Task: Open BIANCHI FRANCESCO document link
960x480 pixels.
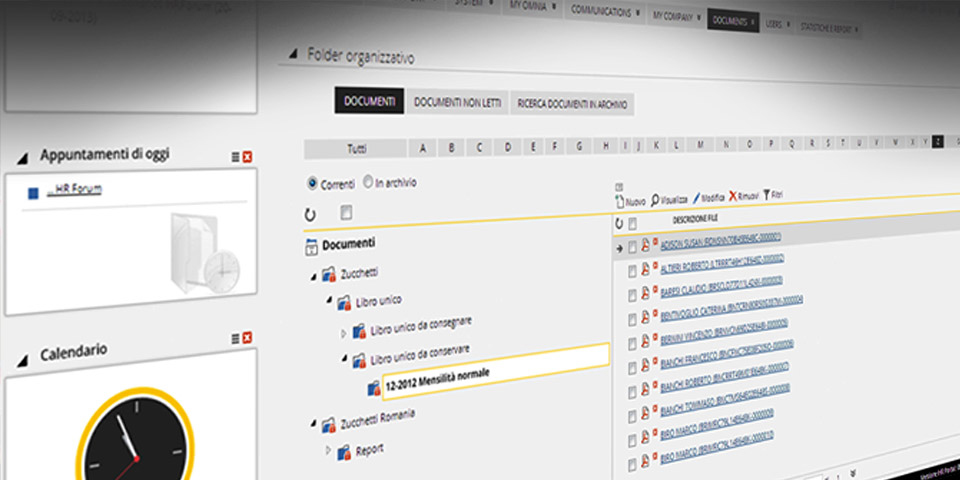Action: (727, 354)
